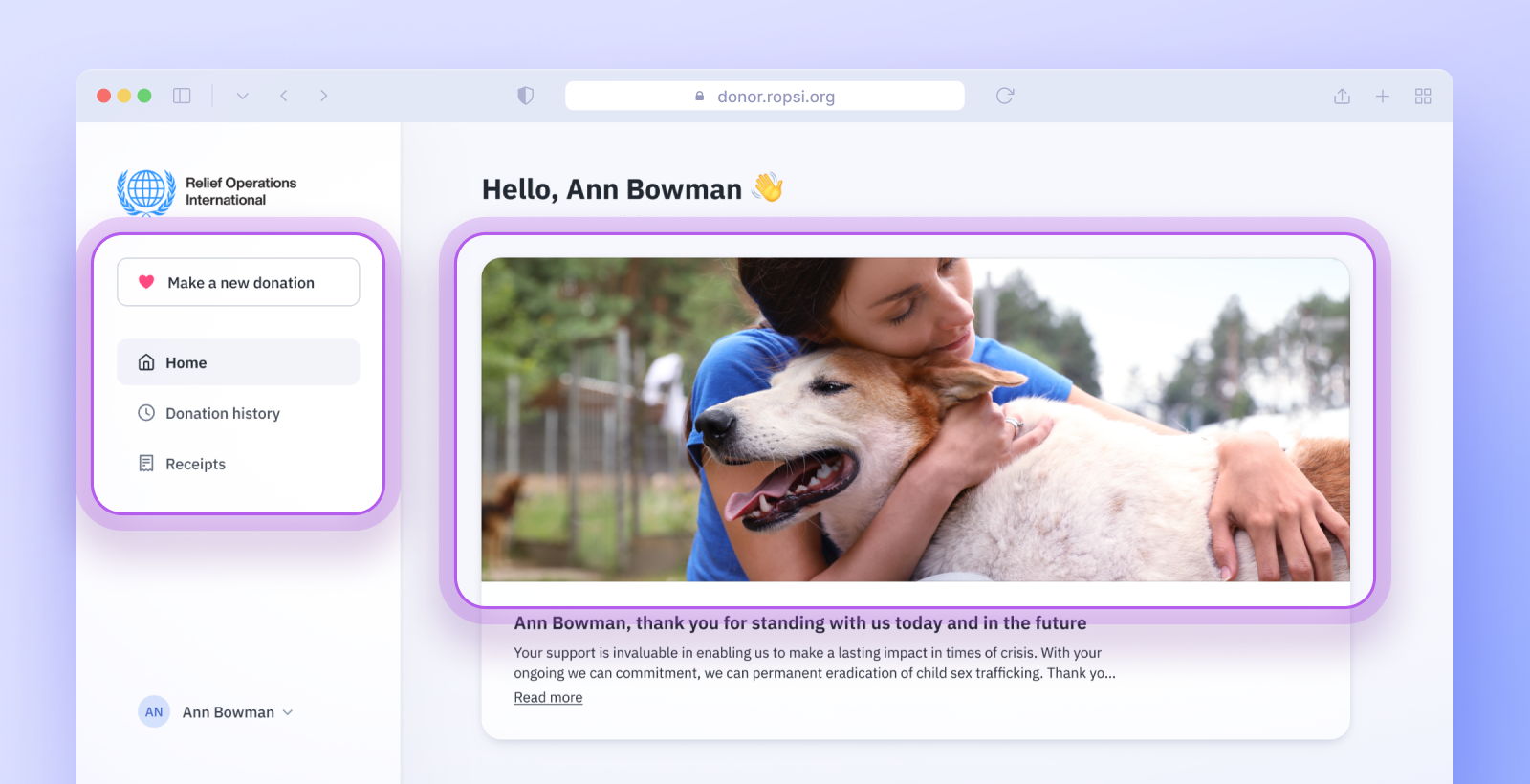Open a new browser tab

pos(1382,96)
